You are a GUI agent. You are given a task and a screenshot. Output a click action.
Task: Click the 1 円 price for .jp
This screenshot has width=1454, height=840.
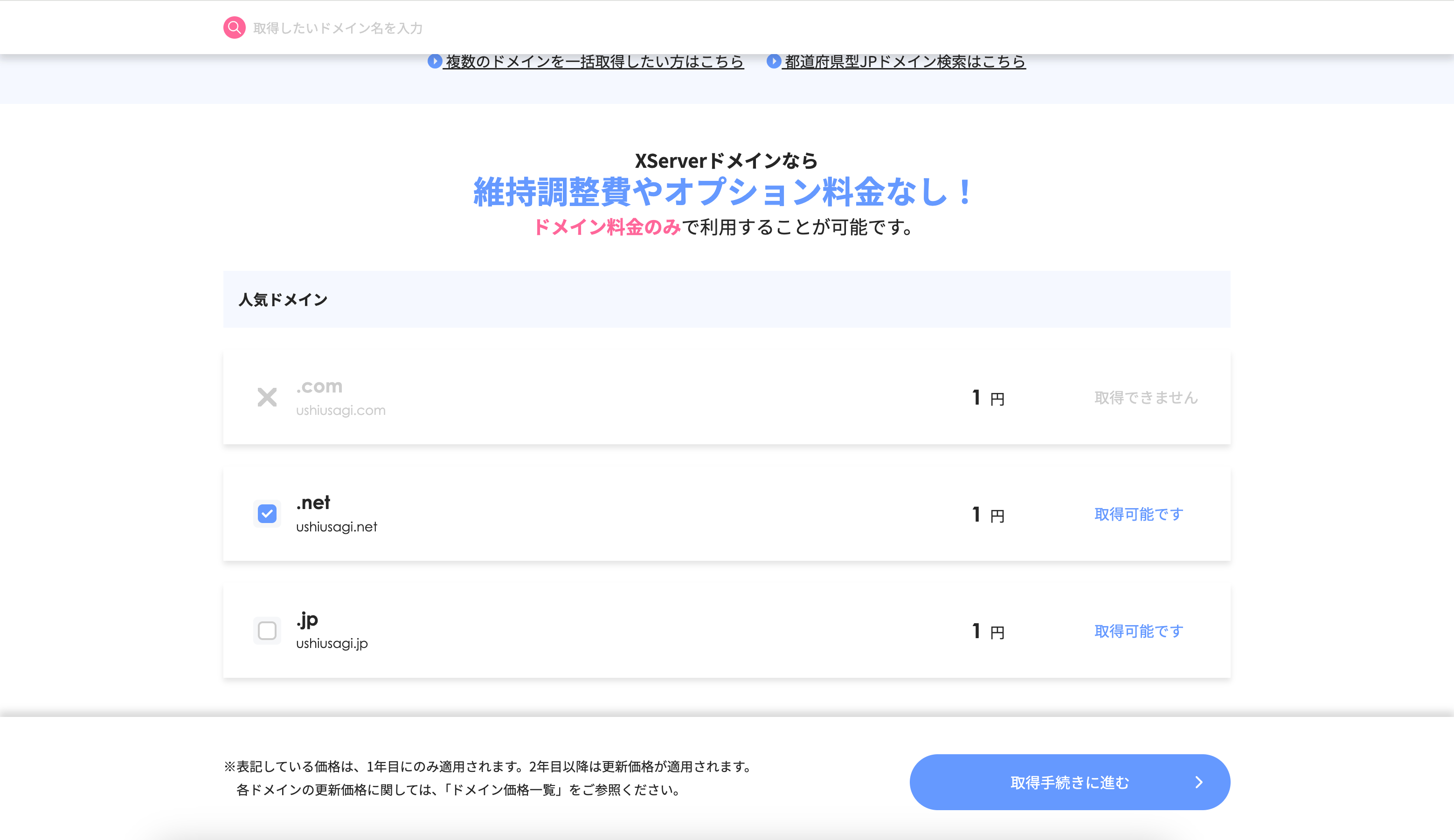tap(988, 631)
